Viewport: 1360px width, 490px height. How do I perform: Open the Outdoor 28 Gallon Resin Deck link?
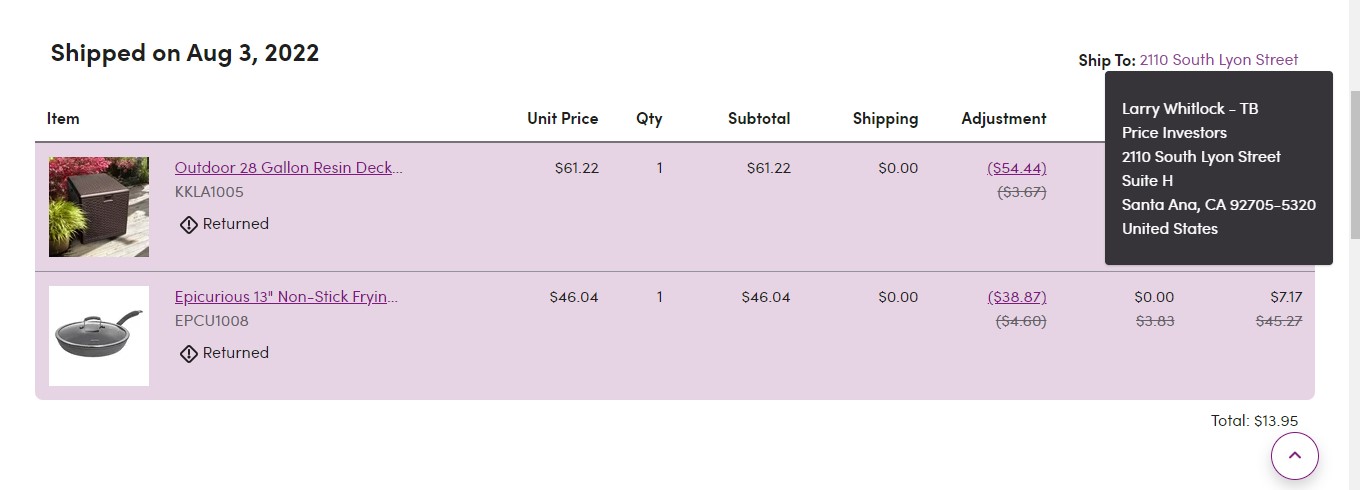(288, 168)
